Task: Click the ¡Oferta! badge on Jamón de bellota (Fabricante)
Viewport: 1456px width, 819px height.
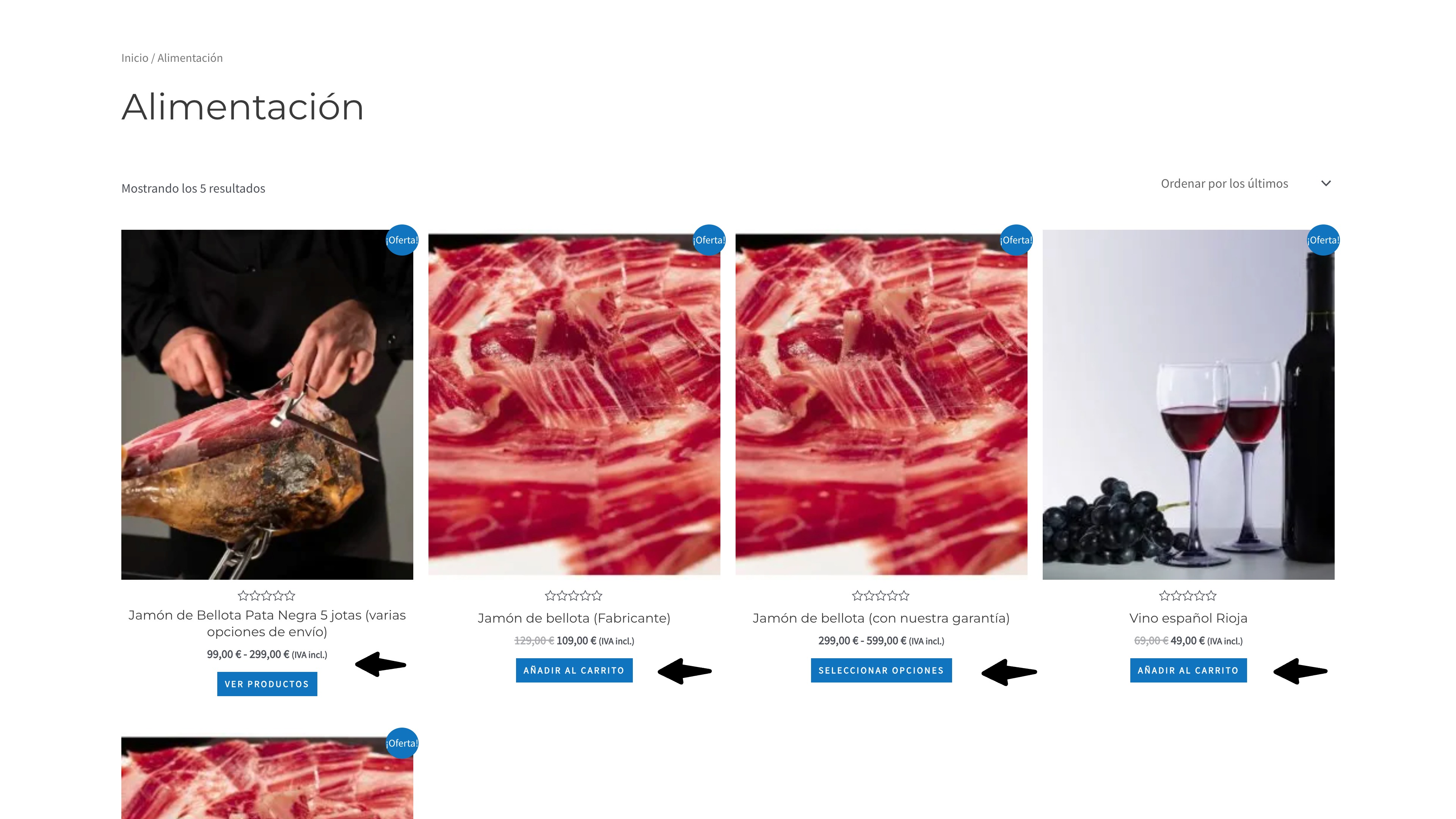Action: pos(709,240)
